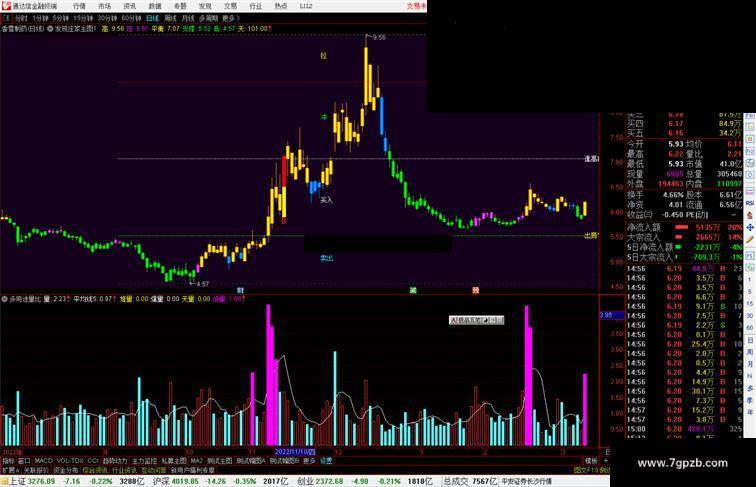Choose the 多 shortcut in right sidebar
Screen dimensions: 756x487
[x=750, y=388]
